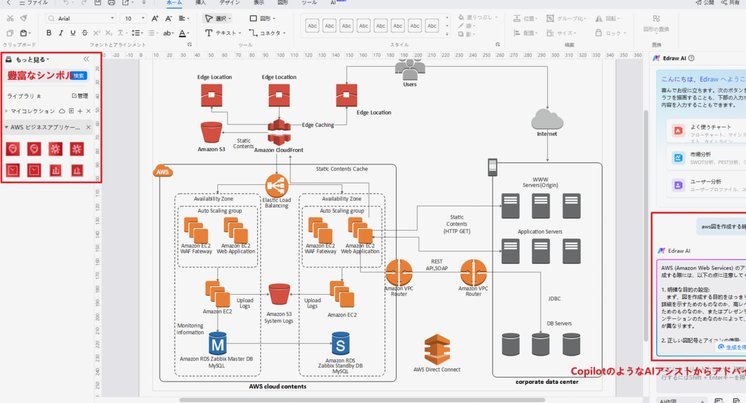Toggle bold formatting
The width and height of the screenshot is (746, 403).
(x=49, y=33)
